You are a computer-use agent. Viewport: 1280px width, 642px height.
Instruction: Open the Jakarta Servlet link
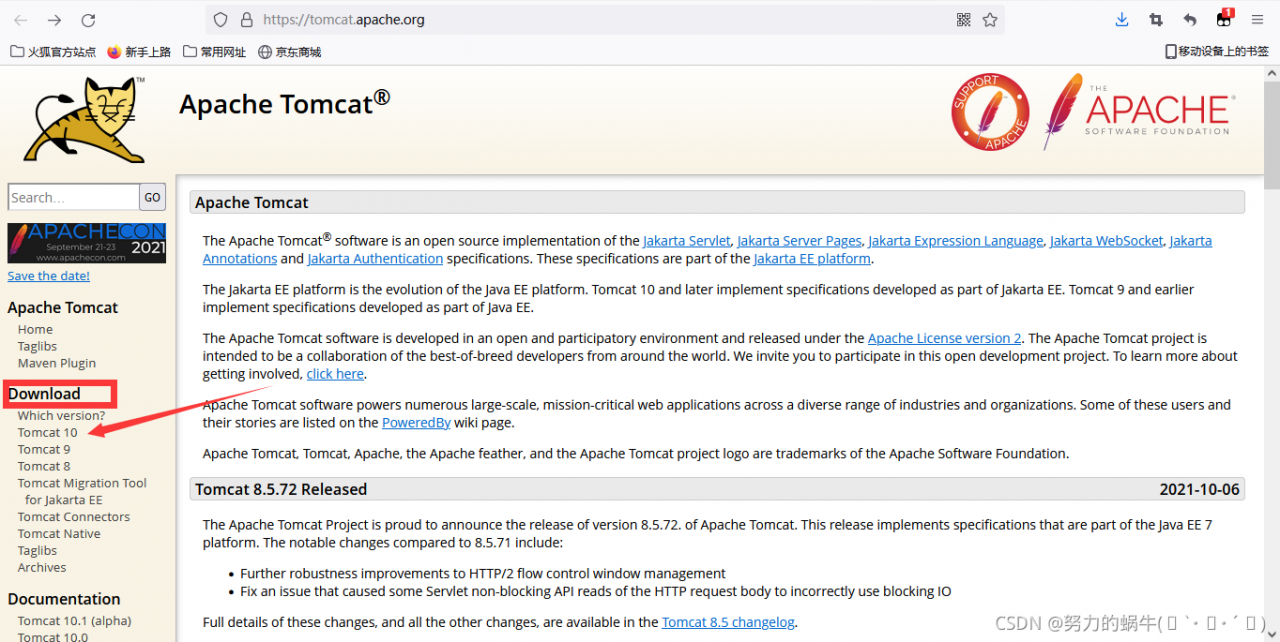pos(686,241)
